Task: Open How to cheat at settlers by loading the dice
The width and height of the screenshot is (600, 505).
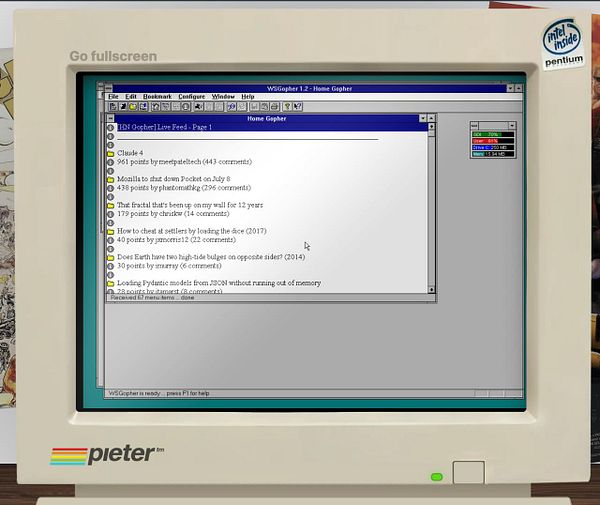Action: (192, 231)
